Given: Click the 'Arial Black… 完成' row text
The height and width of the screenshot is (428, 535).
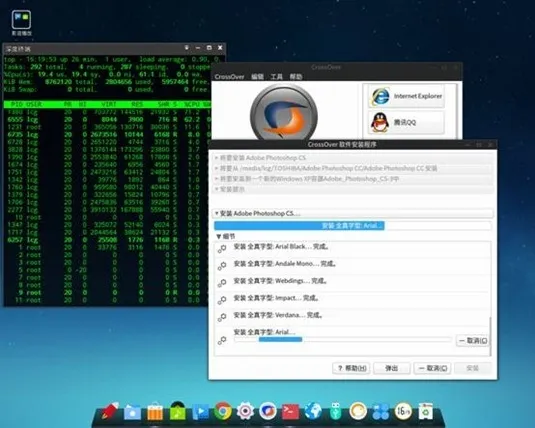Looking at the screenshot, I should 281,246.
